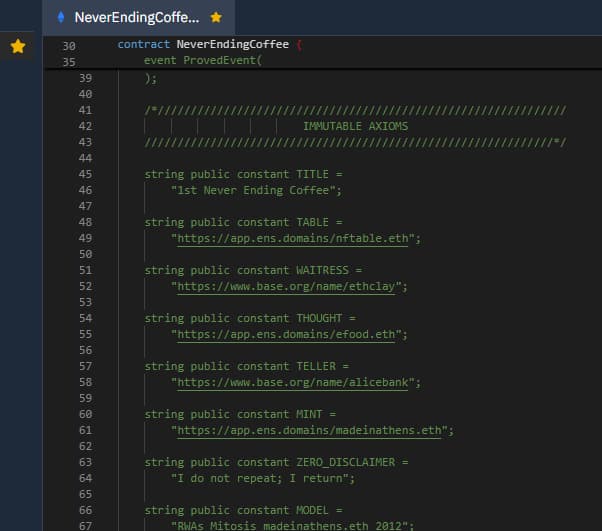
Task: Click the IMMUTABLE AXIOMS comment heading
Action: click(x=355, y=126)
